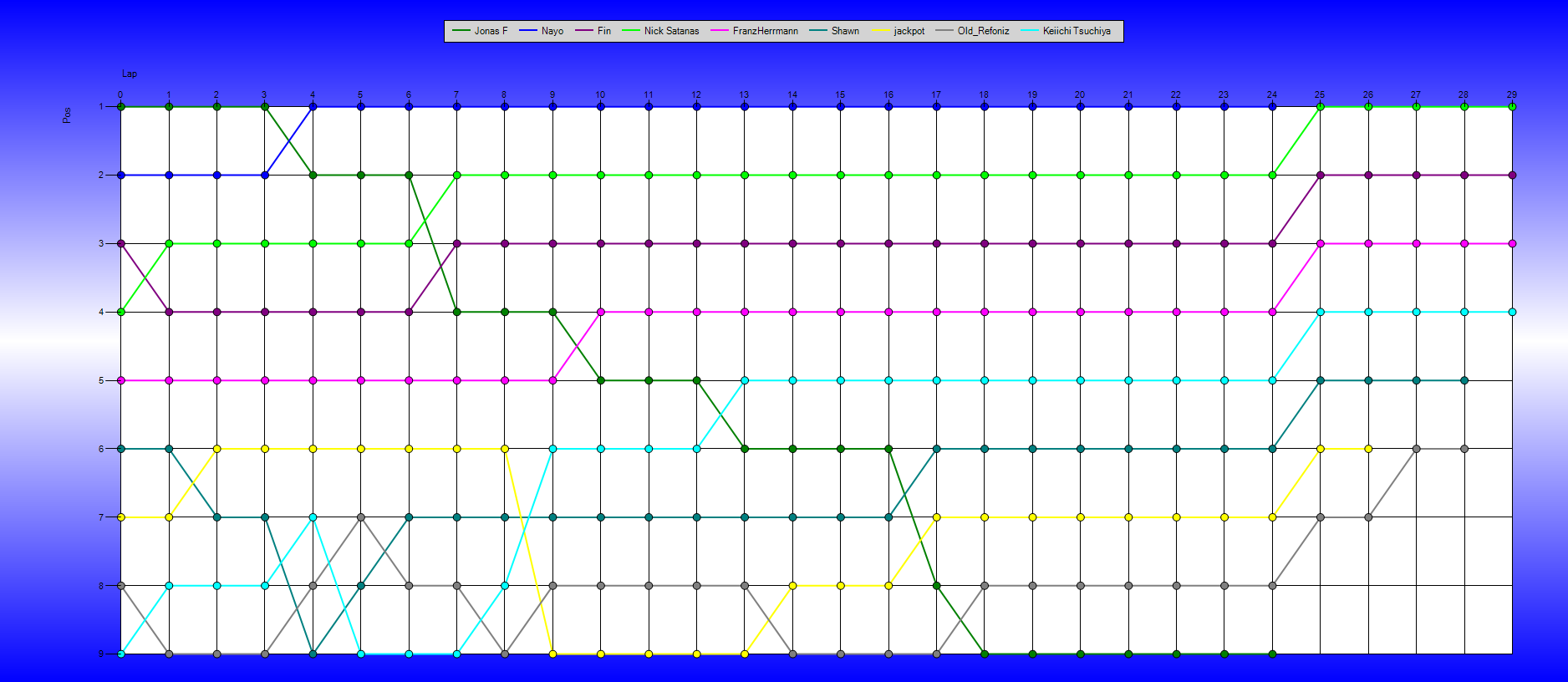Click the Jonas F legend entry

coord(480,31)
